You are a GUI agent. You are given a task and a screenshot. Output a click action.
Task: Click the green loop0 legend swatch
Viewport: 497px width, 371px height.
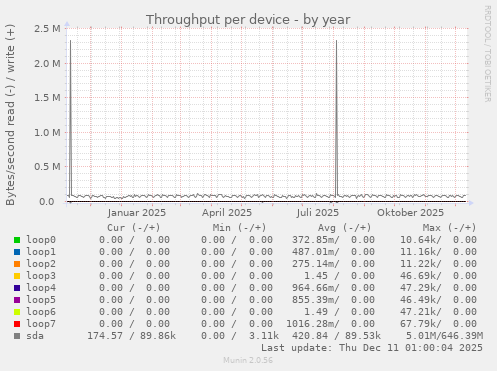coord(17,240)
